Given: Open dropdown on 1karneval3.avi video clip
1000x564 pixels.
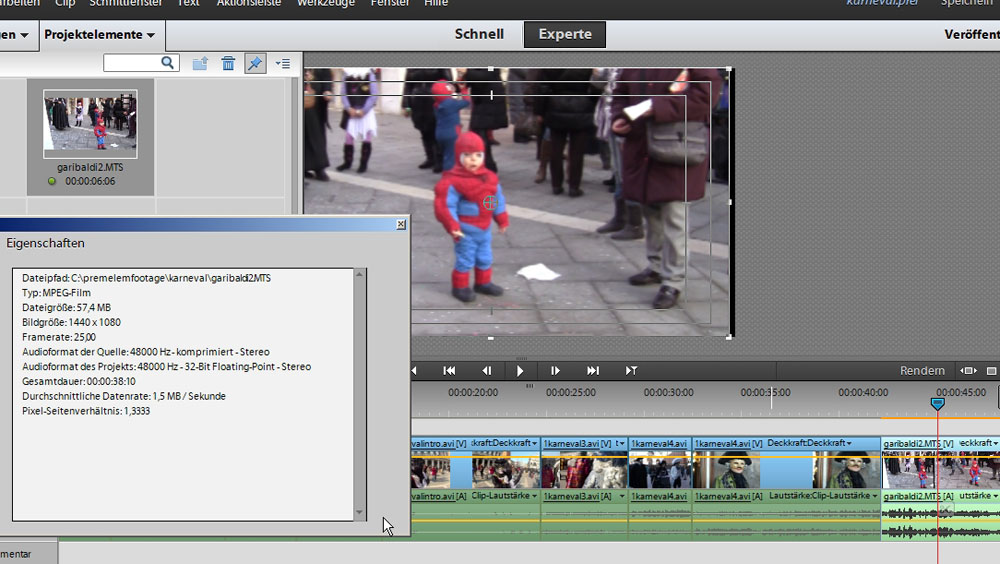Looking at the screenshot, I should tap(621, 443).
